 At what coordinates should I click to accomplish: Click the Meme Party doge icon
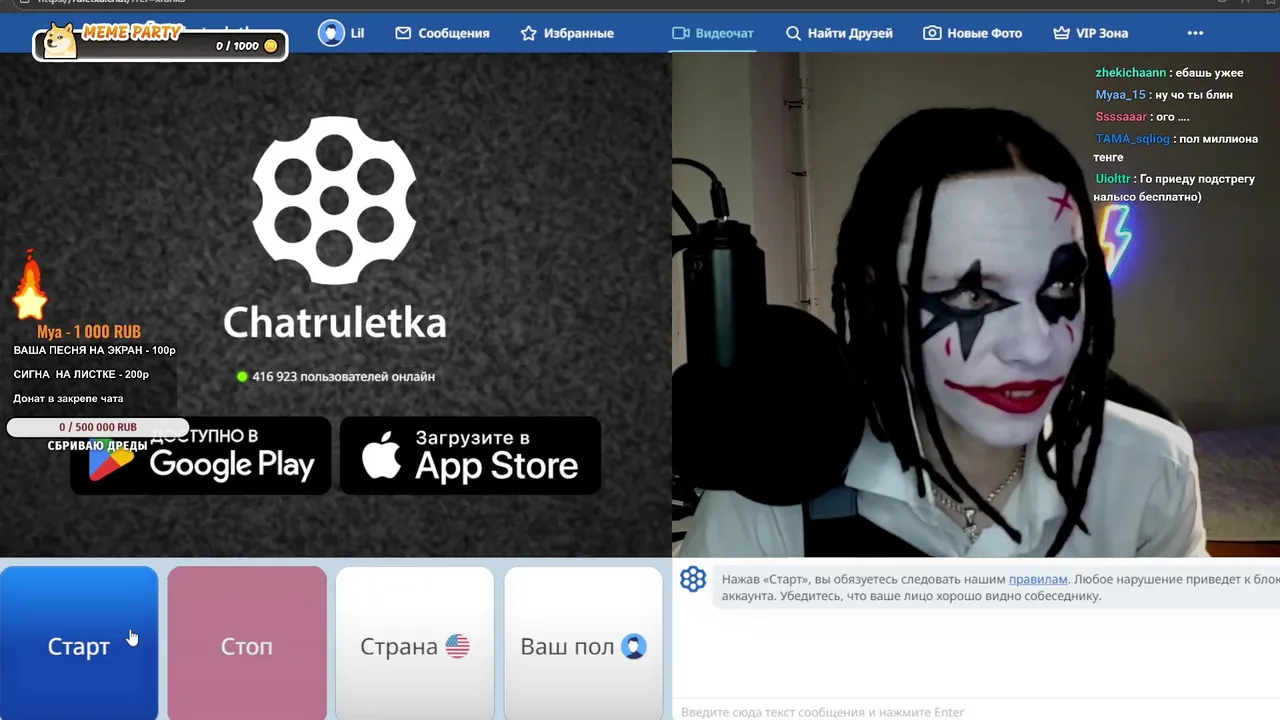59,39
